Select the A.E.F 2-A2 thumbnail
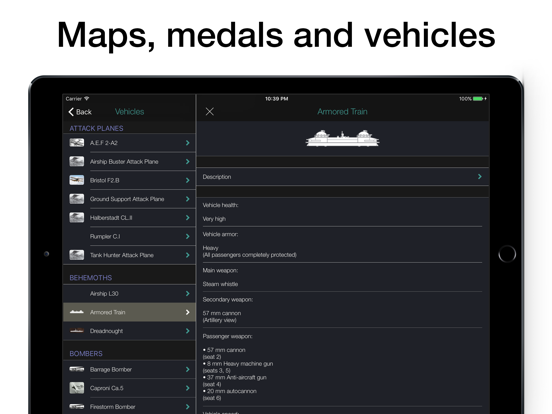 (77, 143)
